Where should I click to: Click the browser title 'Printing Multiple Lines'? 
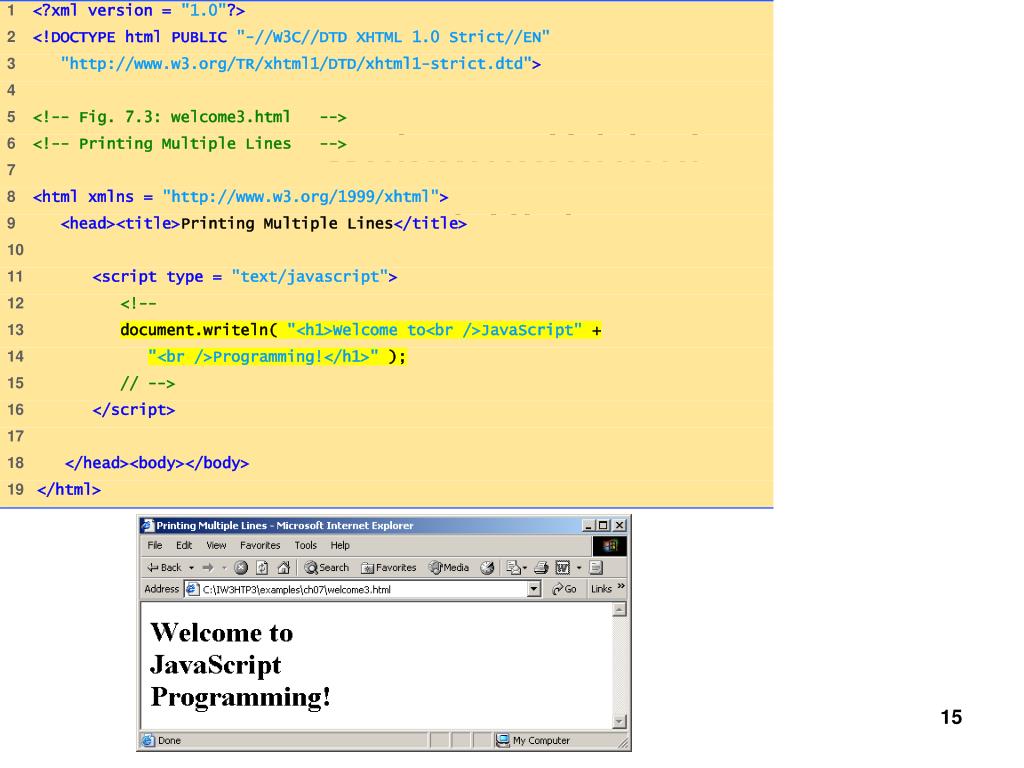[212, 526]
